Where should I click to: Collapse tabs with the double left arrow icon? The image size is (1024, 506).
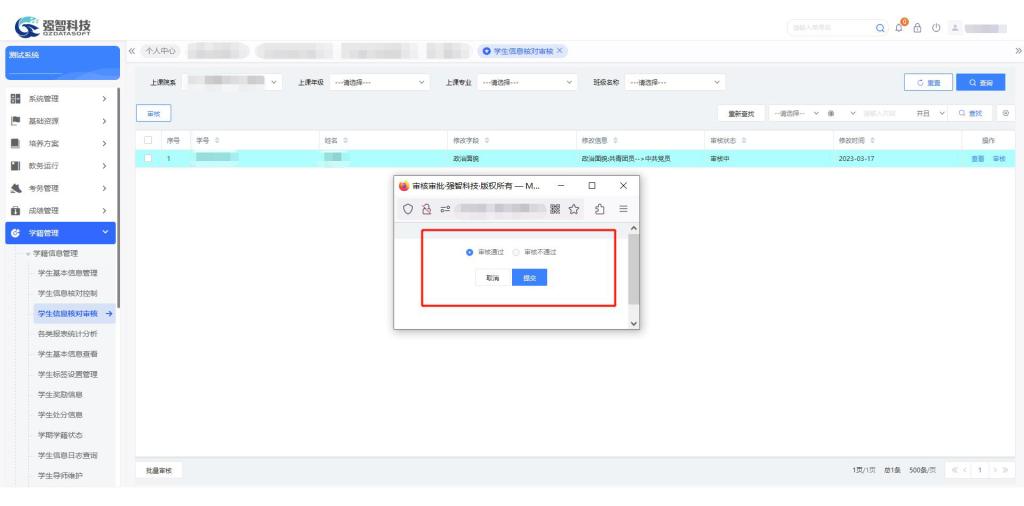click(x=132, y=51)
